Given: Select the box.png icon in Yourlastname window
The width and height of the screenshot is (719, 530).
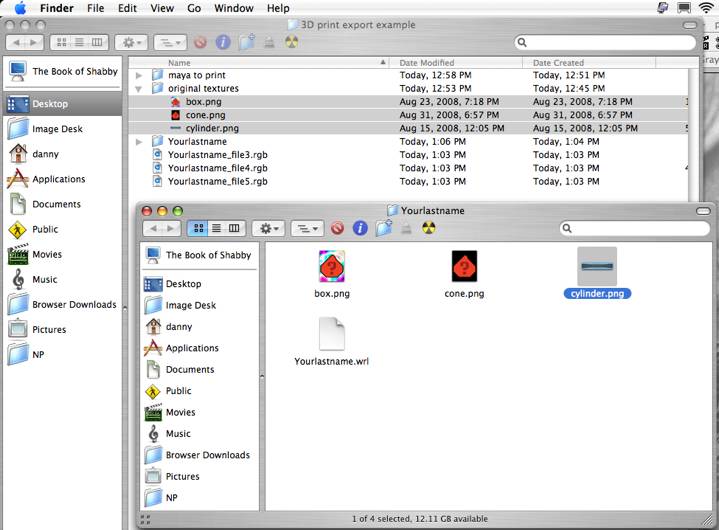Looking at the screenshot, I should (331, 267).
